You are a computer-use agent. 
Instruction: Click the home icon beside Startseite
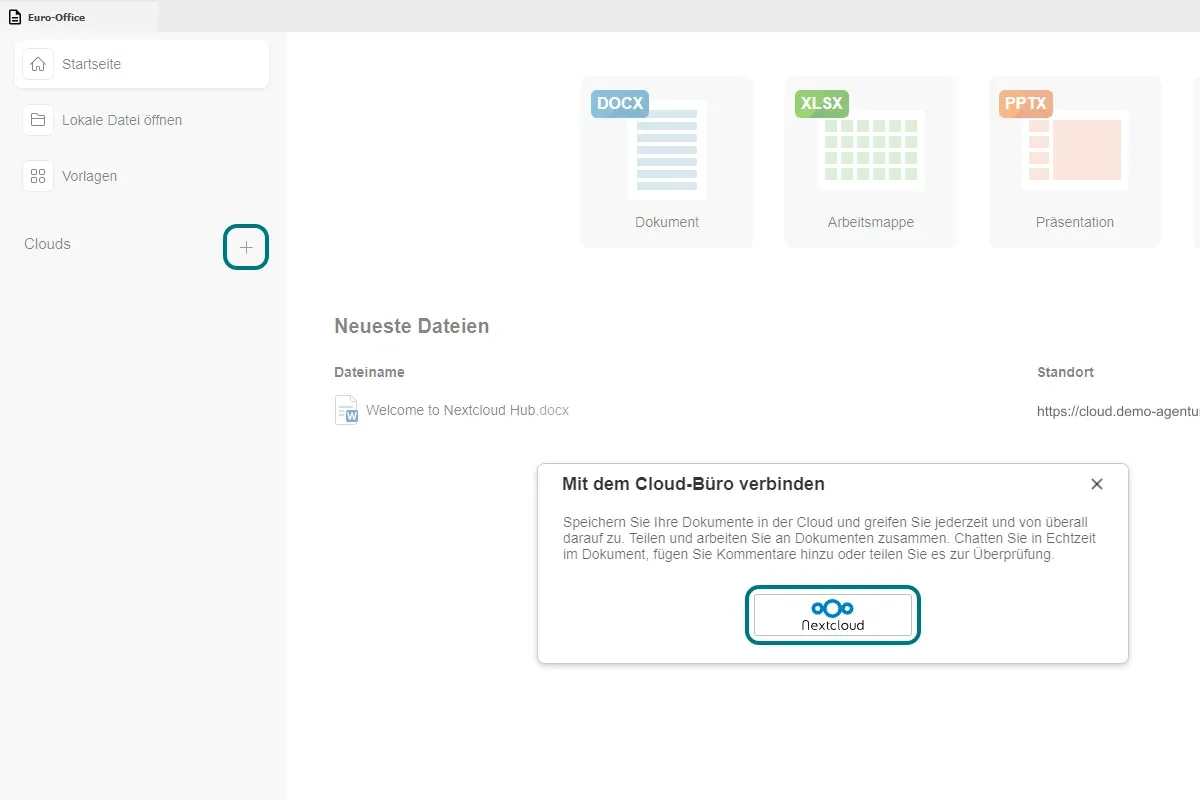click(x=38, y=64)
